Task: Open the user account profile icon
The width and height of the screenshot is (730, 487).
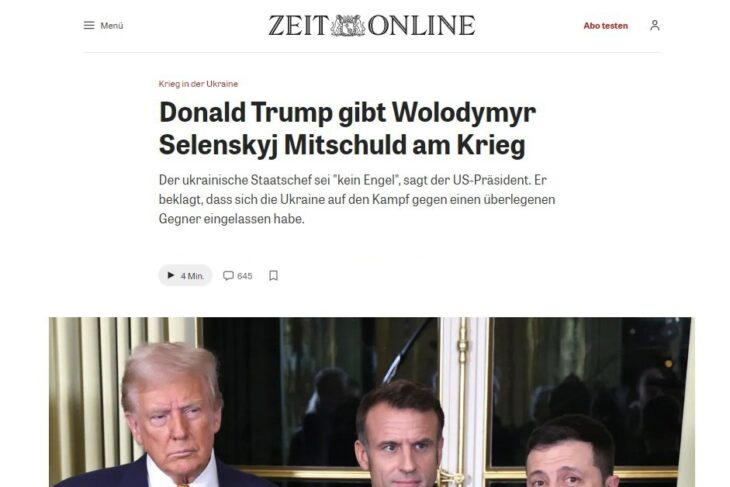Action: click(655, 25)
